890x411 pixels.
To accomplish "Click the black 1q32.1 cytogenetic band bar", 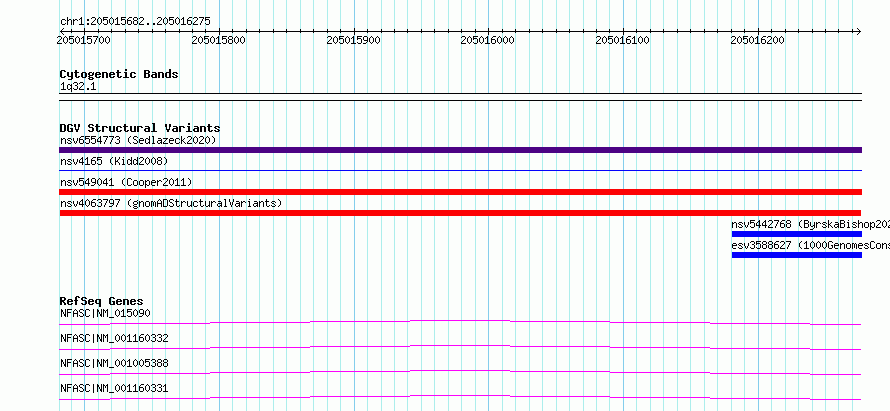I will pyautogui.click(x=460, y=97).
